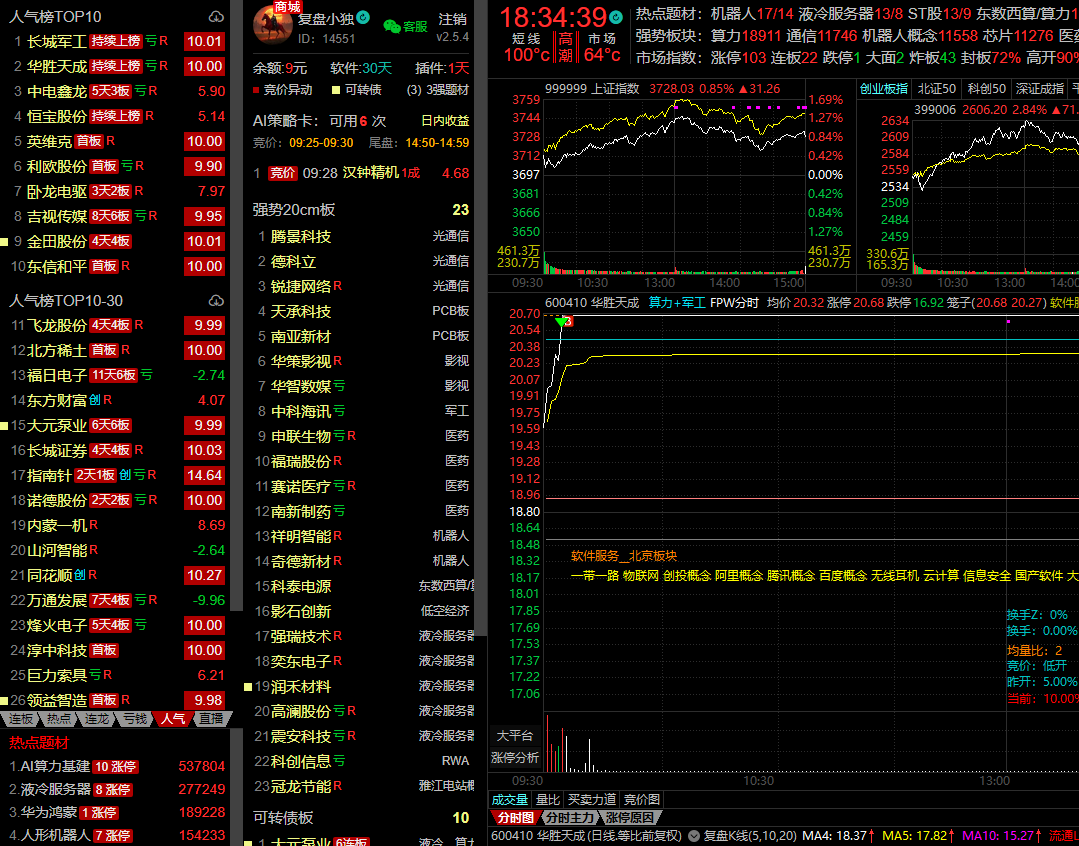This screenshot has width=1079, height=846.
Task: Click the 11天6板 tag on 福日电子
Action: pos(114,375)
